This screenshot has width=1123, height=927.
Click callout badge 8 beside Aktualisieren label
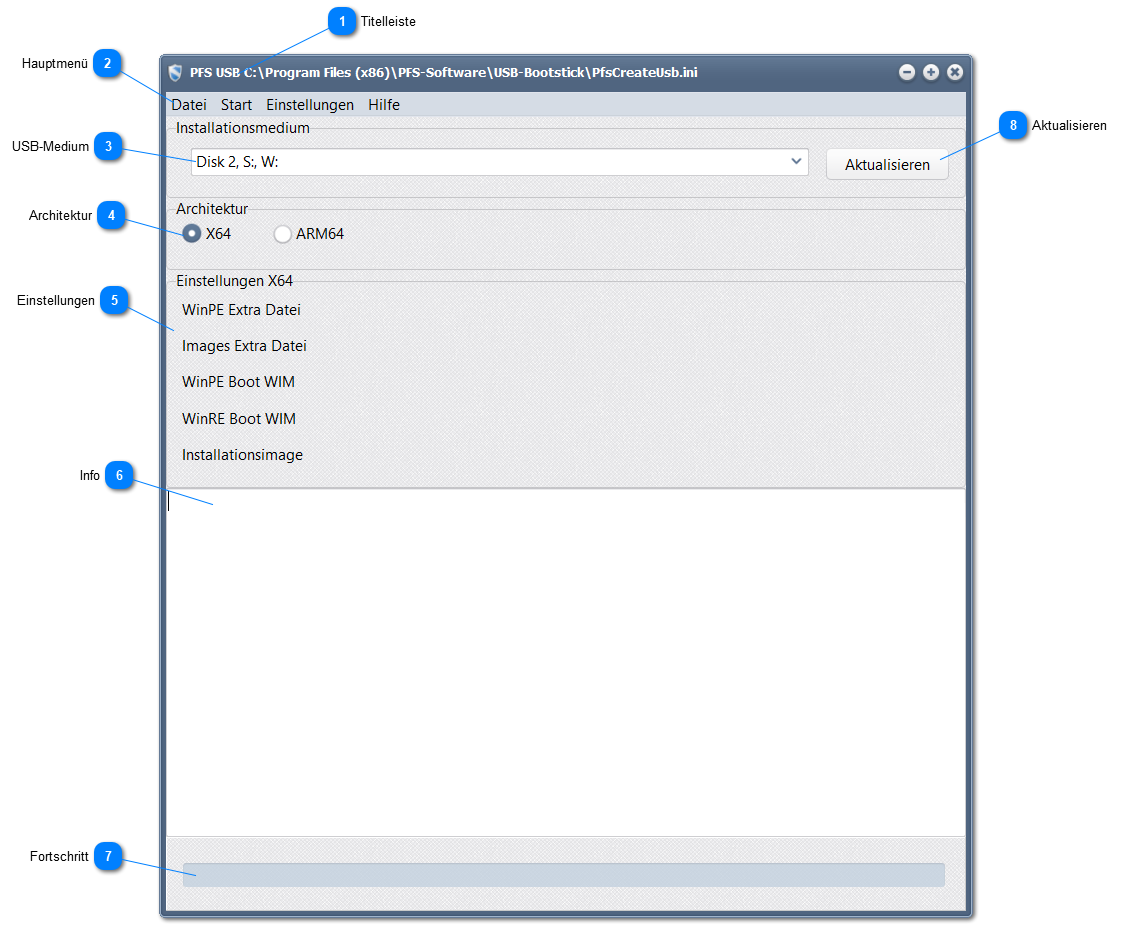point(1012,125)
